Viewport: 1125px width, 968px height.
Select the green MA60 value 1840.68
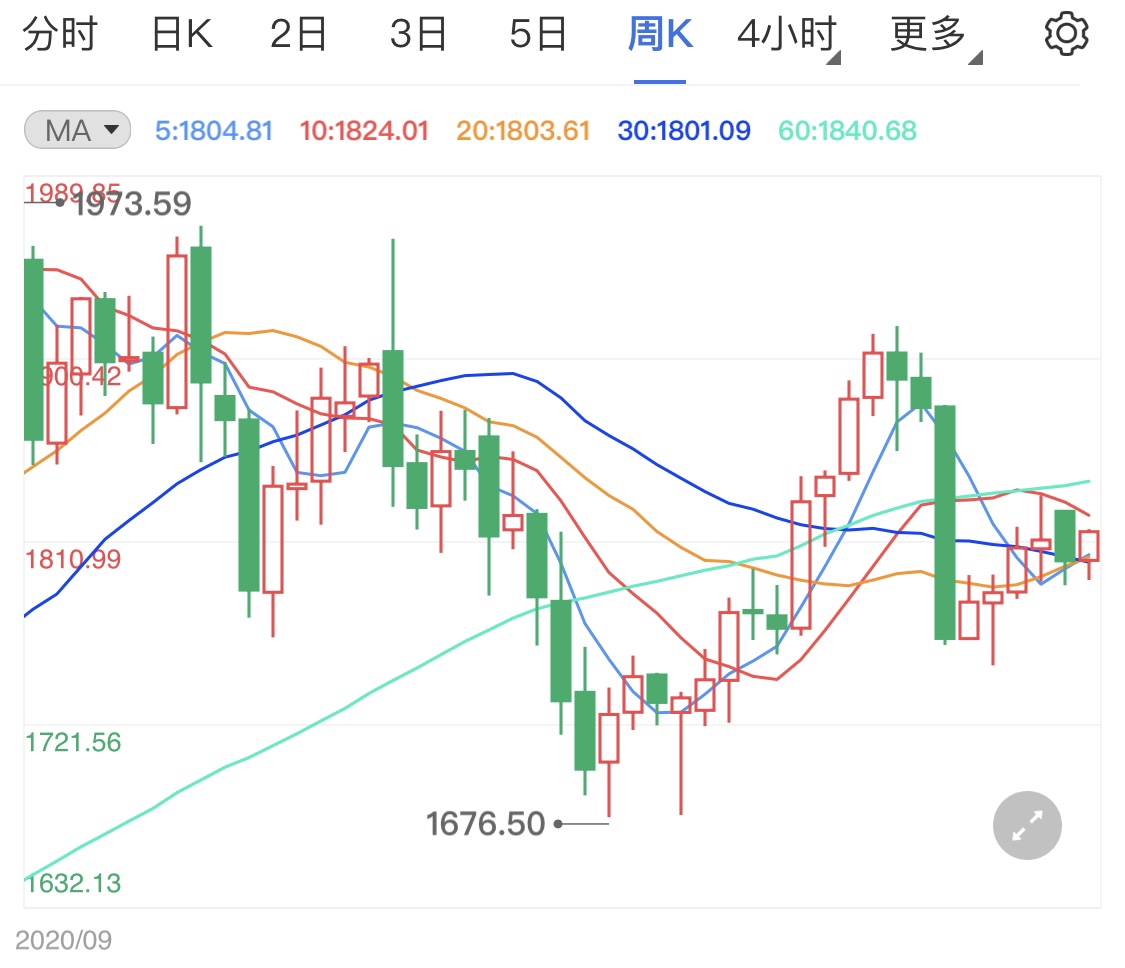846,130
